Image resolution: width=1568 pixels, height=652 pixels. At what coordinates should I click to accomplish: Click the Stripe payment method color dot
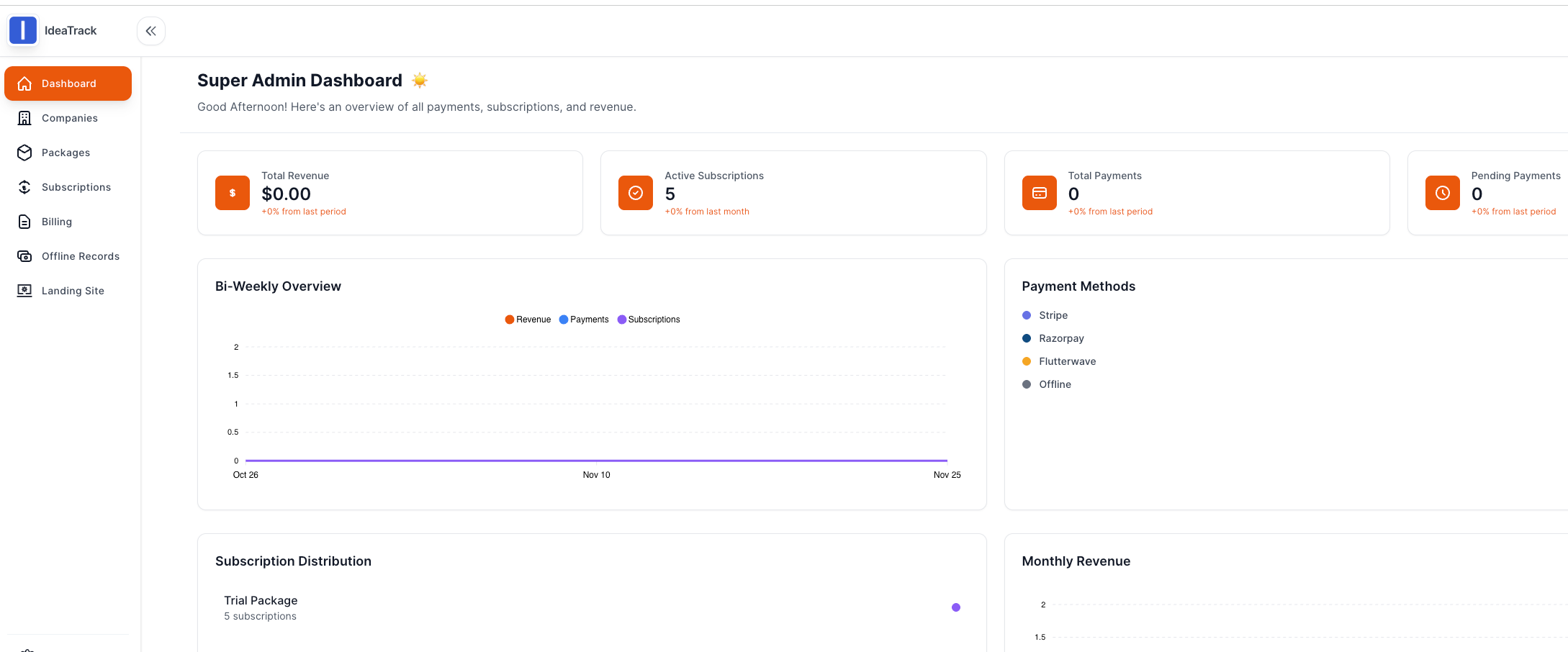coord(1027,315)
